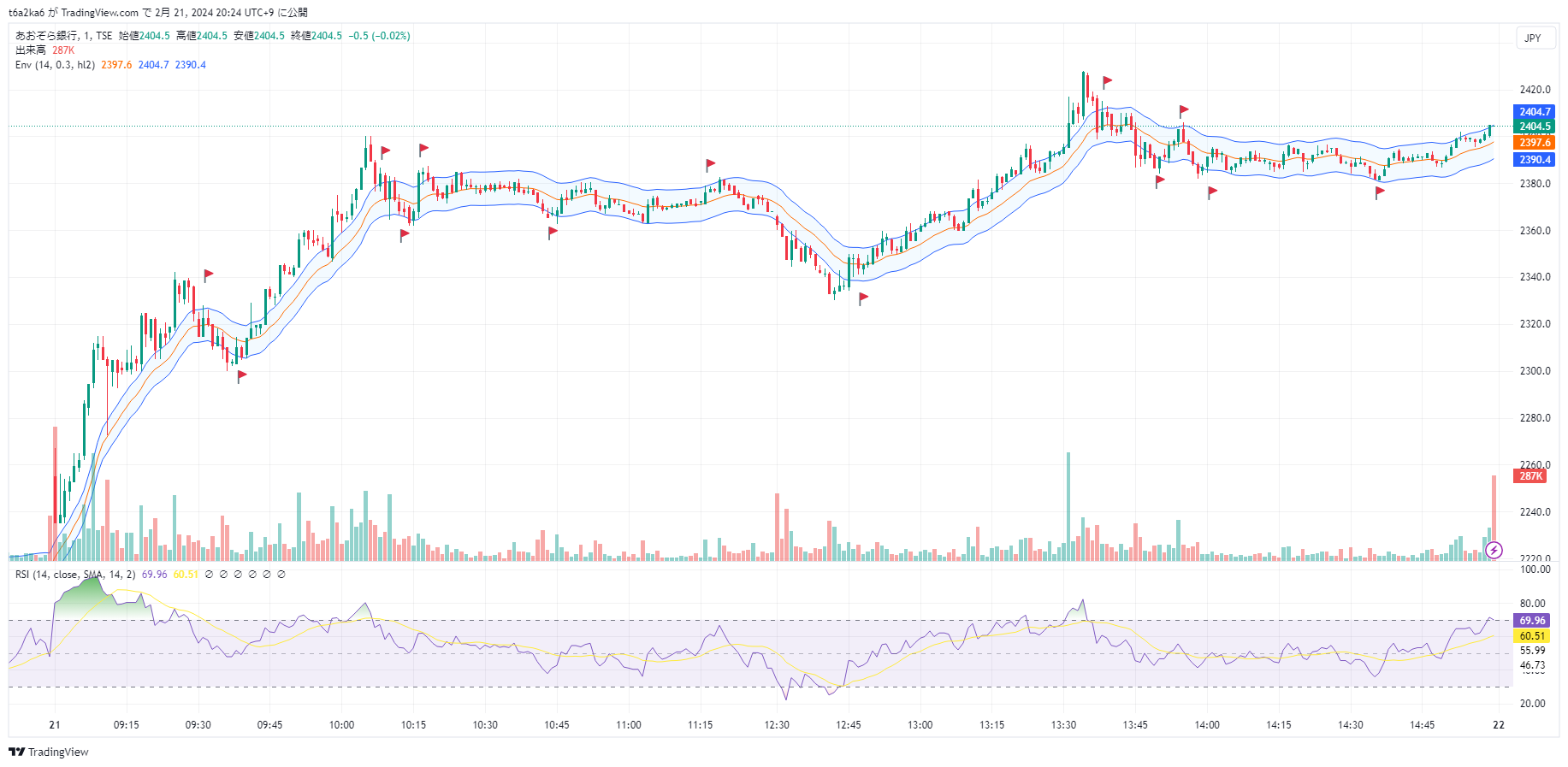The width and height of the screenshot is (1568, 767).
Task: Click the red flag above the 11:15 candles
Action: 710,163
